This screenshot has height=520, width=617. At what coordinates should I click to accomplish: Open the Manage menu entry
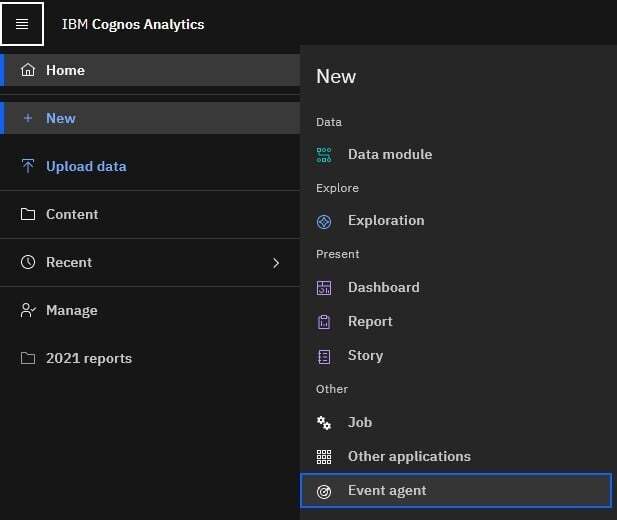pos(150,310)
